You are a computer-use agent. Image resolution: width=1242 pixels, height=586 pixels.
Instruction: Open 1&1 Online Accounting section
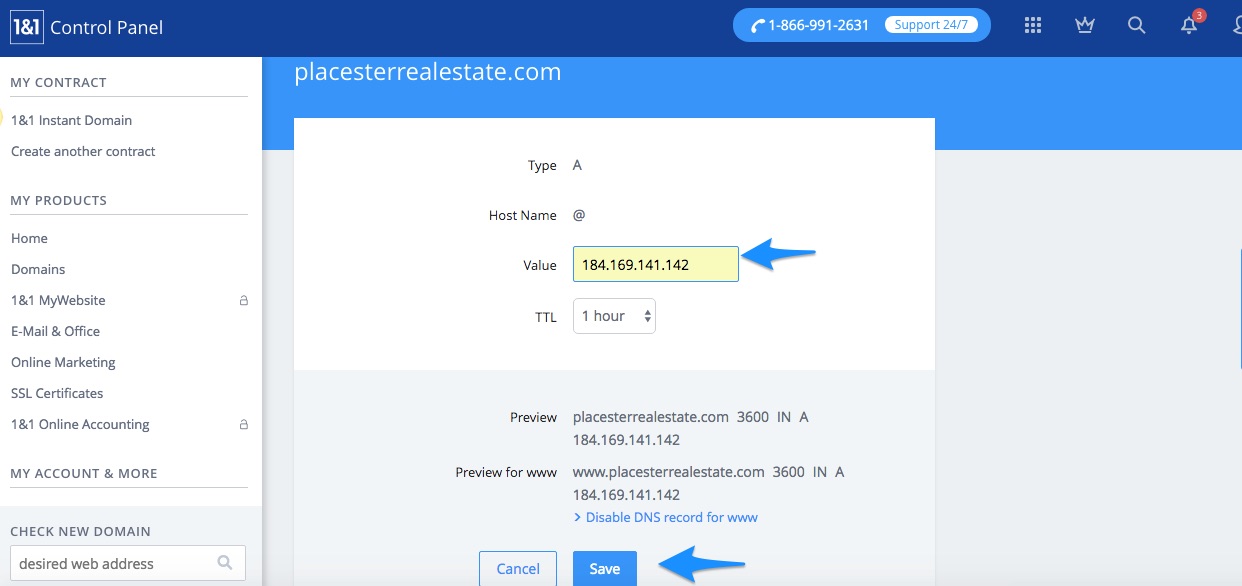pyautogui.click(x=80, y=424)
